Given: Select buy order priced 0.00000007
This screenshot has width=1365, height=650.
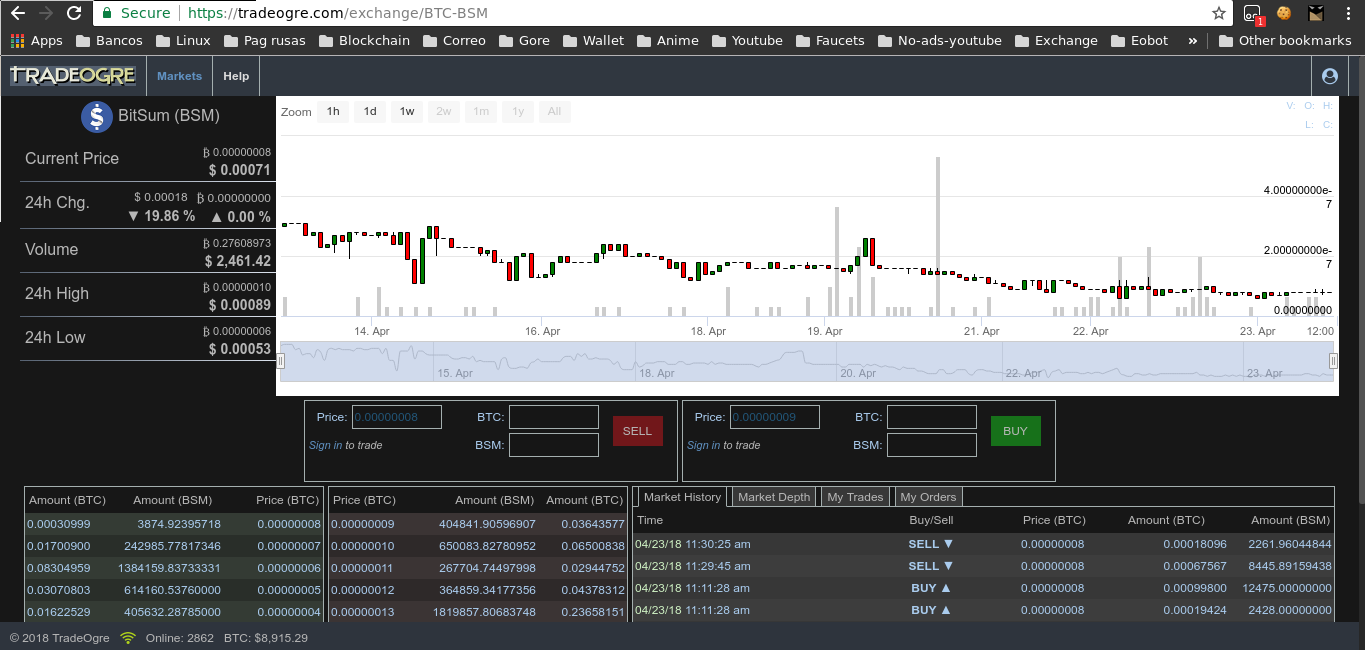Looking at the screenshot, I should (x=174, y=546).
